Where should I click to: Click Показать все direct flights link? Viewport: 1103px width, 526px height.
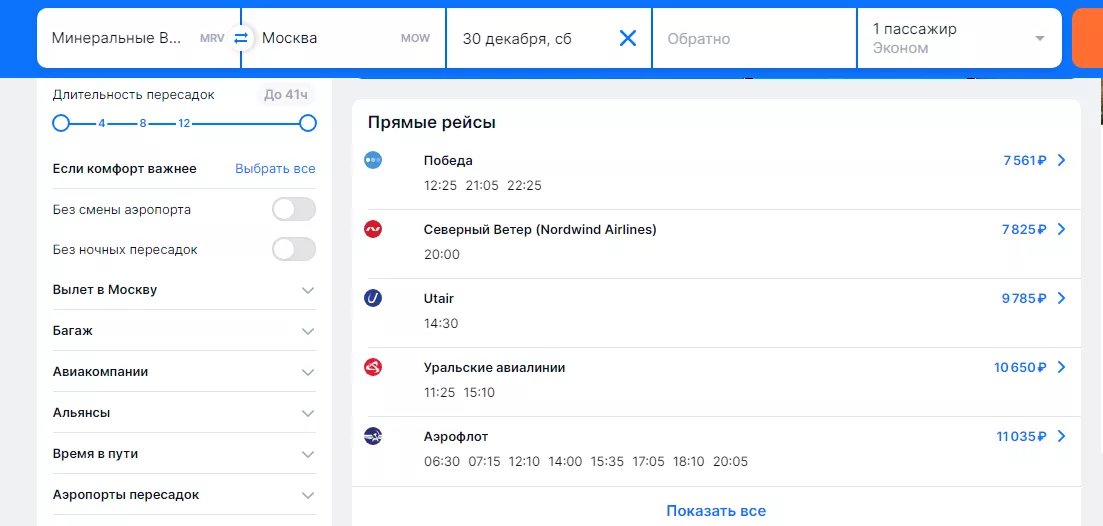(x=716, y=511)
